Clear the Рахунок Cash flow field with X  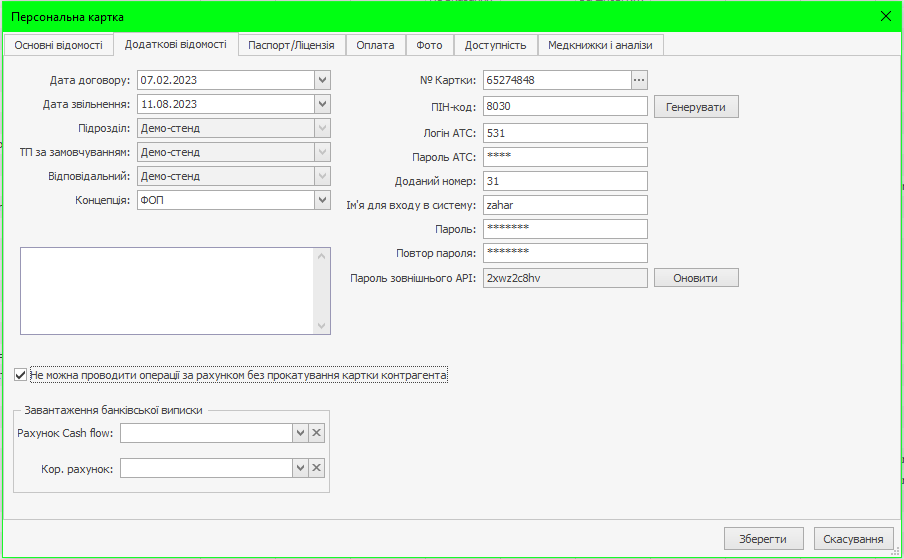point(316,433)
